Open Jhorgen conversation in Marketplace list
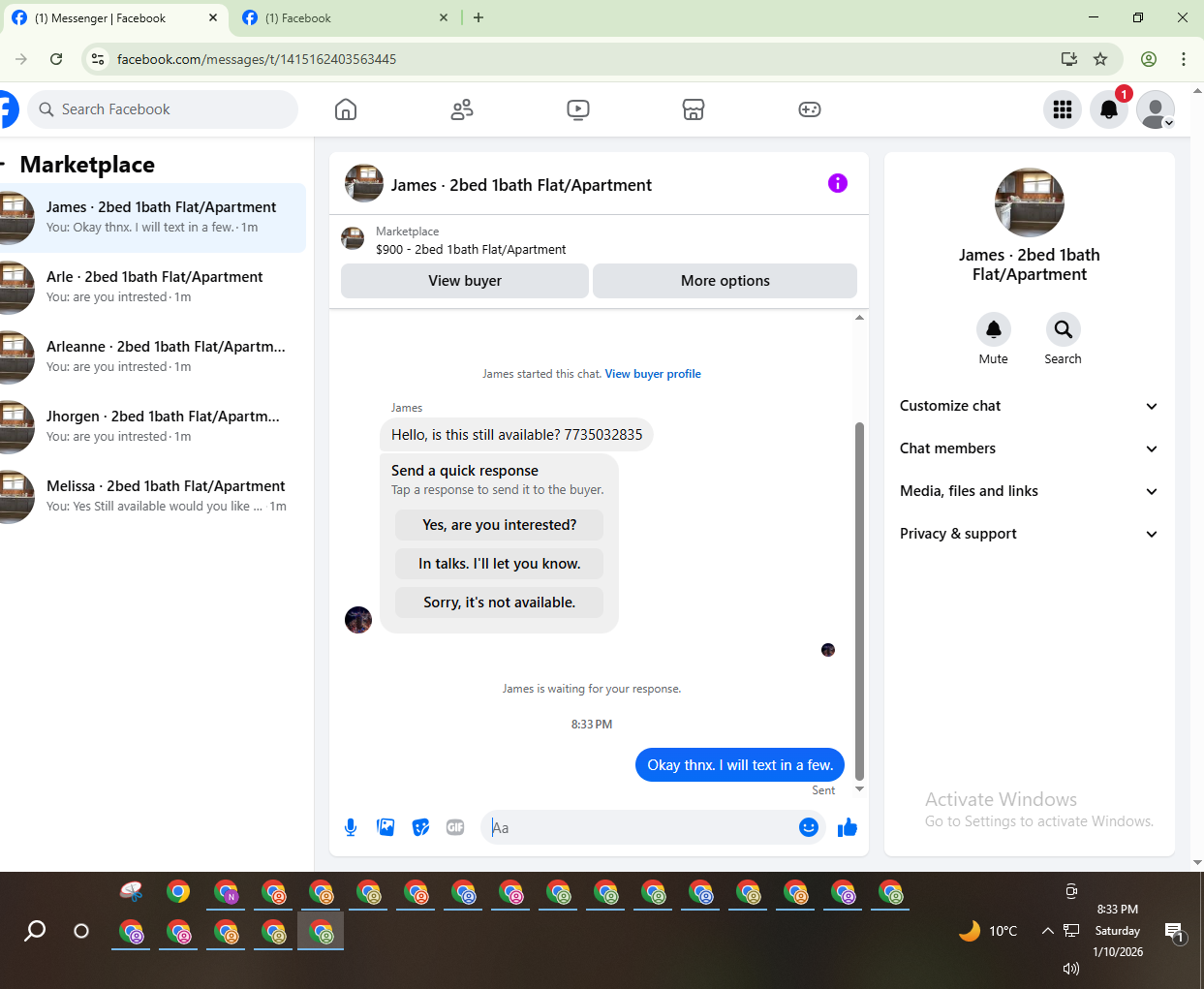This screenshot has height=989, width=1204. click(153, 426)
